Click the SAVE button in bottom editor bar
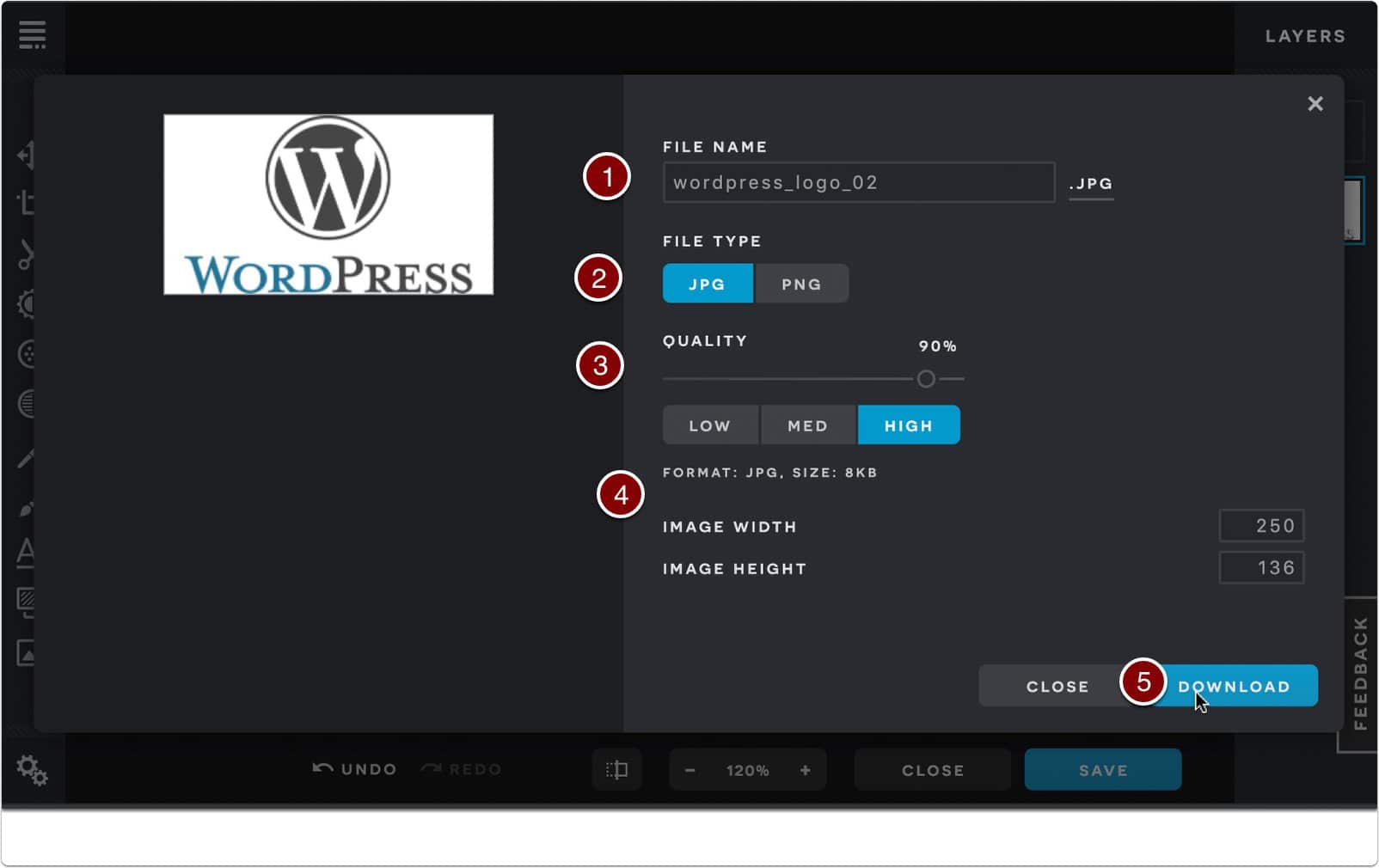This screenshot has width=1379, height=868. pos(1103,770)
